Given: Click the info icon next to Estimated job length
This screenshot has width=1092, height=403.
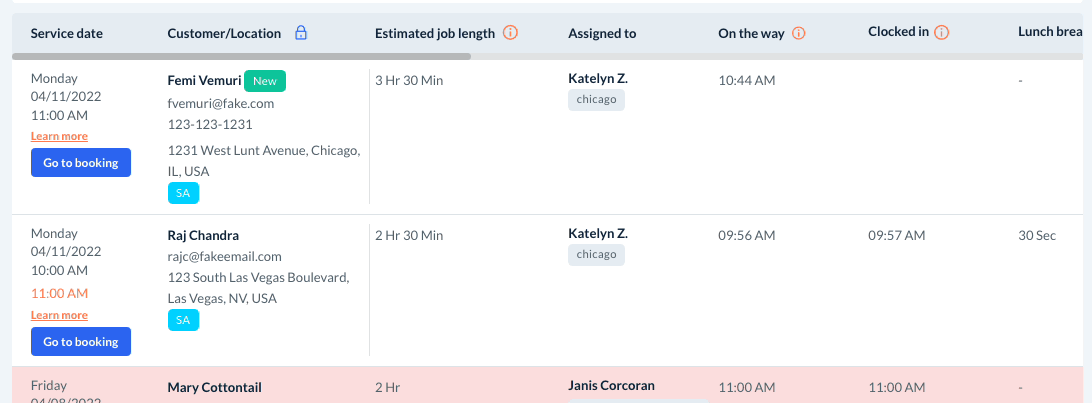Looking at the screenshot, I should coord(510,33).
